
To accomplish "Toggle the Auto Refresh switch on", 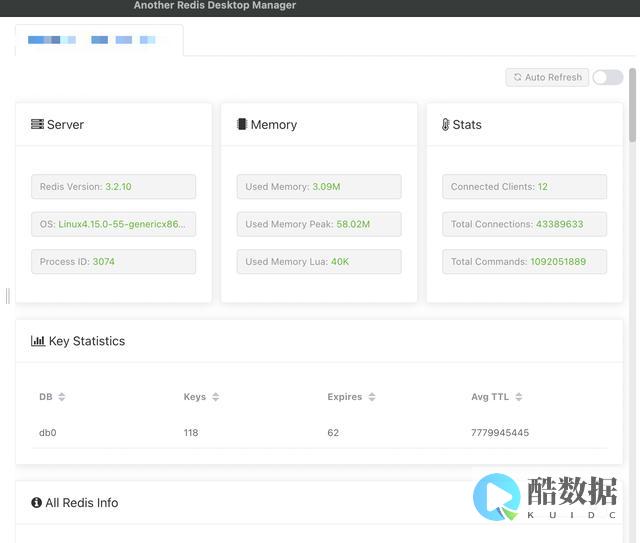I will [x=608, y=77].
